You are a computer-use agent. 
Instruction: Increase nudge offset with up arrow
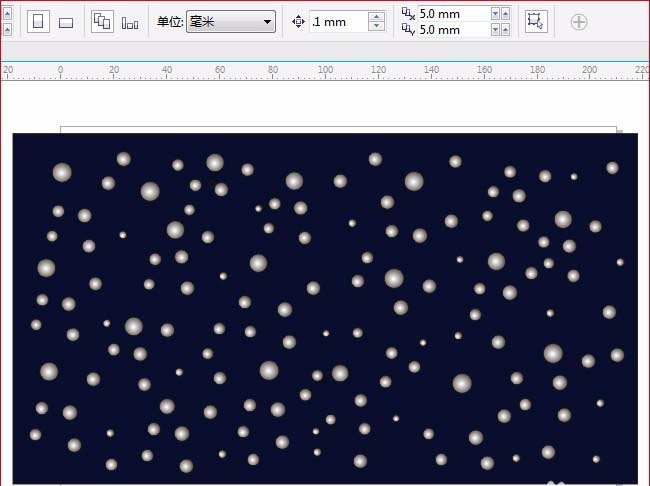pos(376,17)
